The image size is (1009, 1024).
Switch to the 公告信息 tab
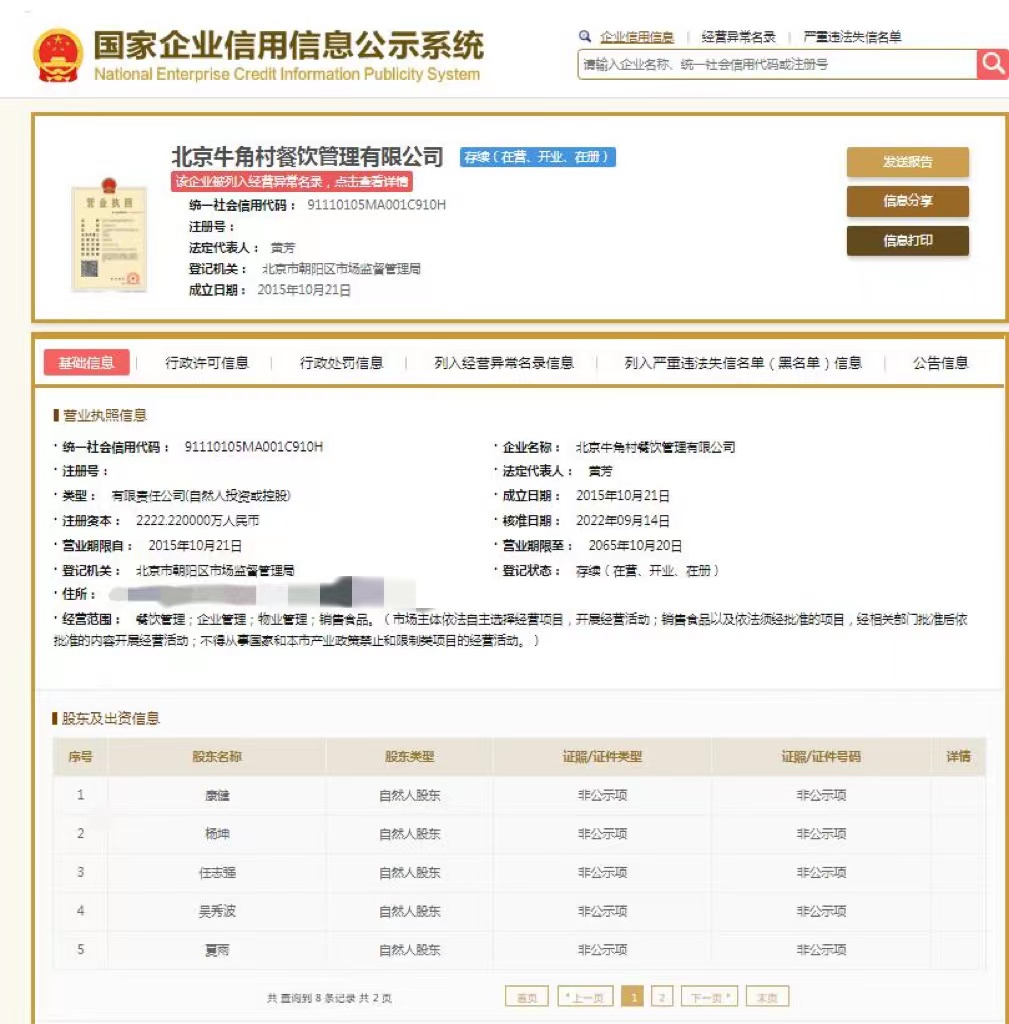click(940, 363)
